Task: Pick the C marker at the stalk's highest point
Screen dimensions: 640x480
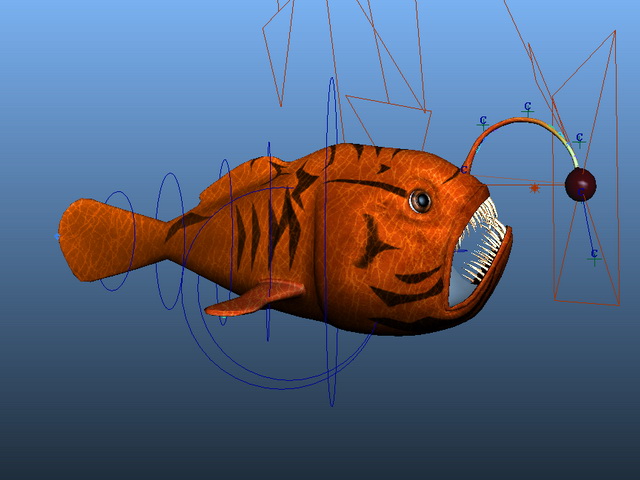Action: (x=527, y=107)
